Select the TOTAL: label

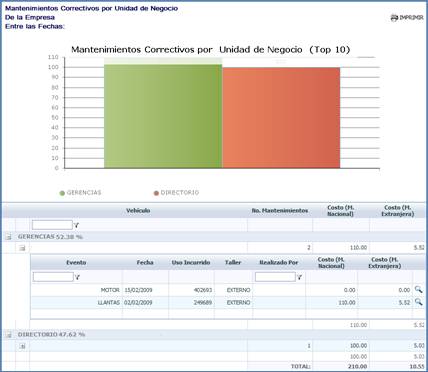(x=301, y=366)
